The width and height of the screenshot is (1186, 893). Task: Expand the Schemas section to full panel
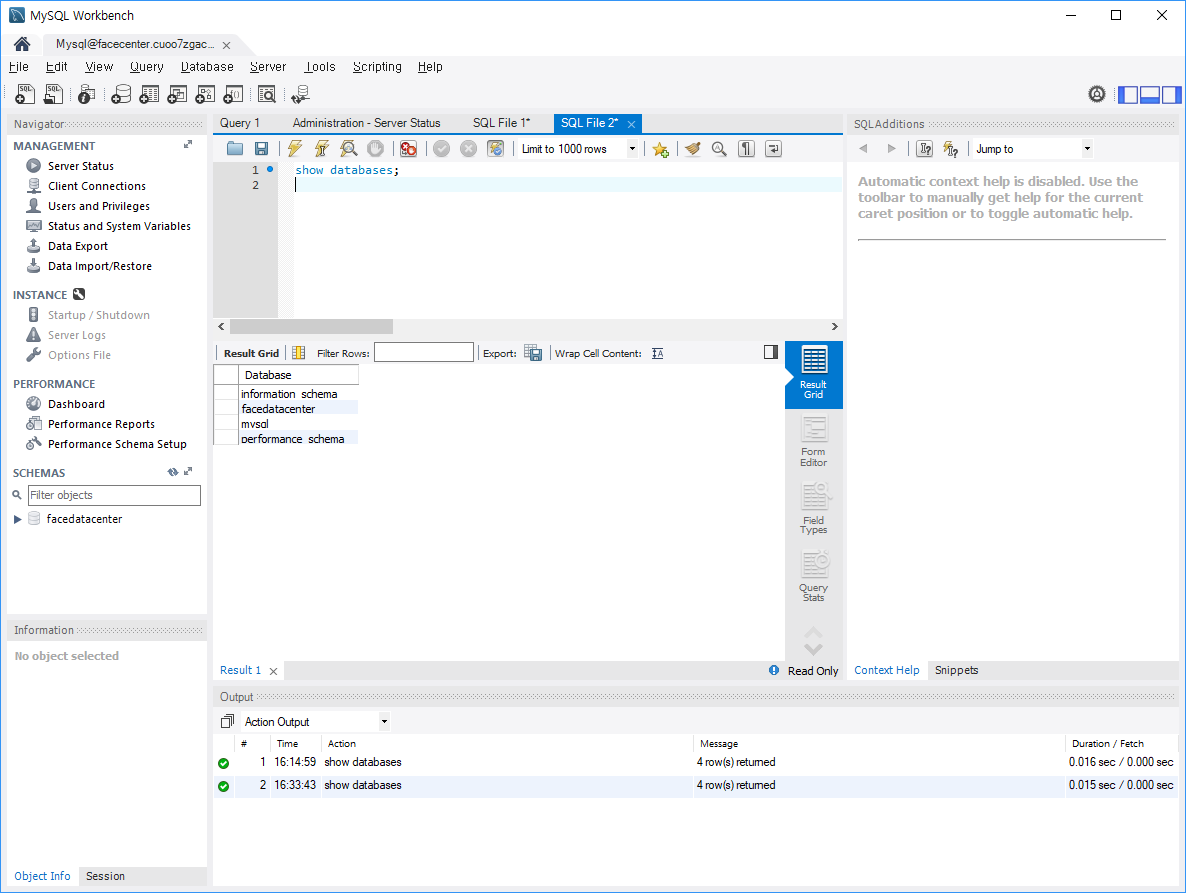(x=188, y=471)
